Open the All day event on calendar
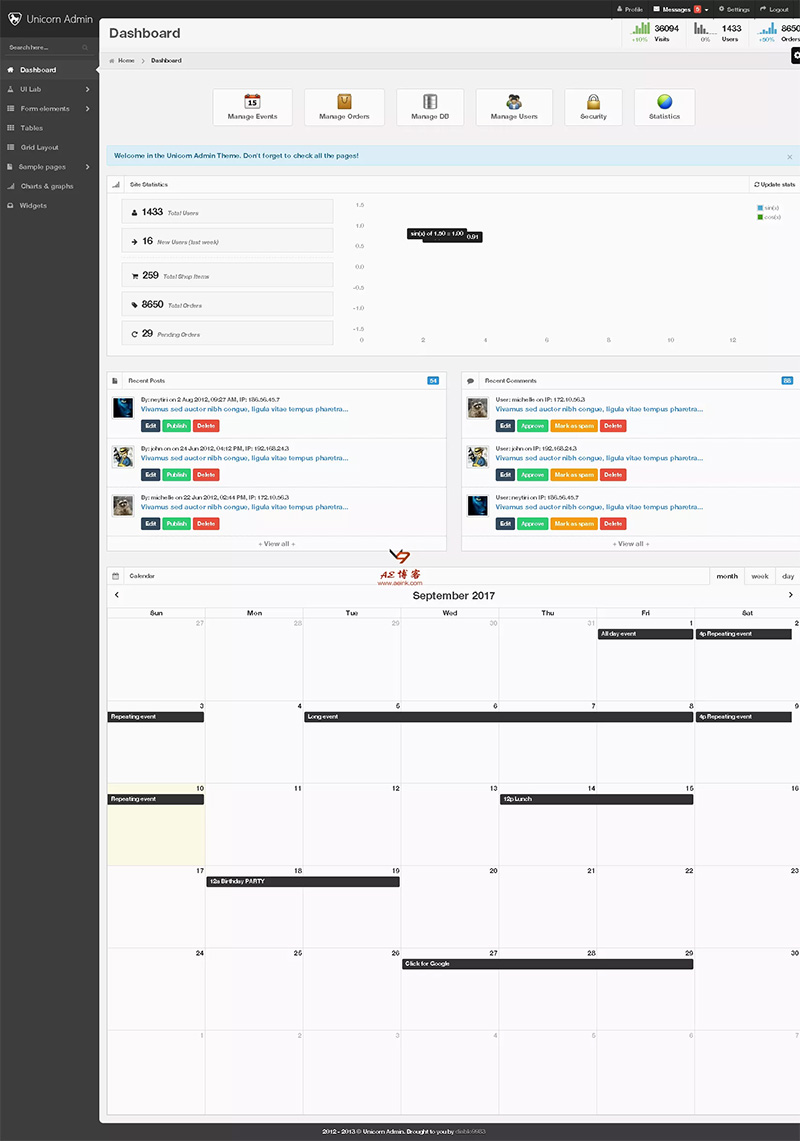Image resolution: width=800 pixels, height=1141 pixels. 645,634
